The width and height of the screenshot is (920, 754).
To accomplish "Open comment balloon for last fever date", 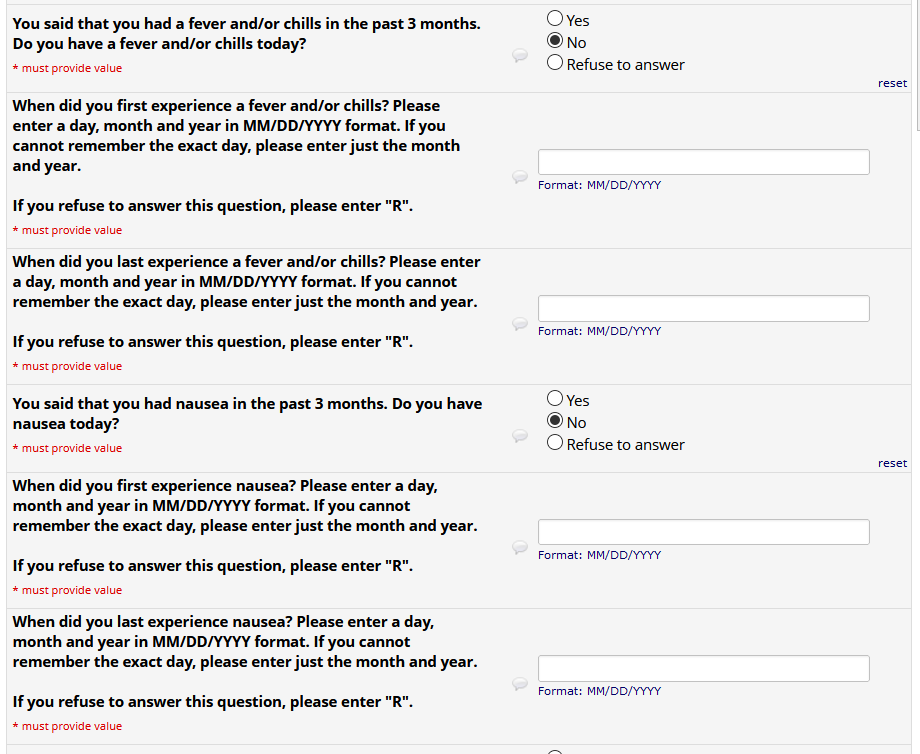I will [x=520, y=323].
